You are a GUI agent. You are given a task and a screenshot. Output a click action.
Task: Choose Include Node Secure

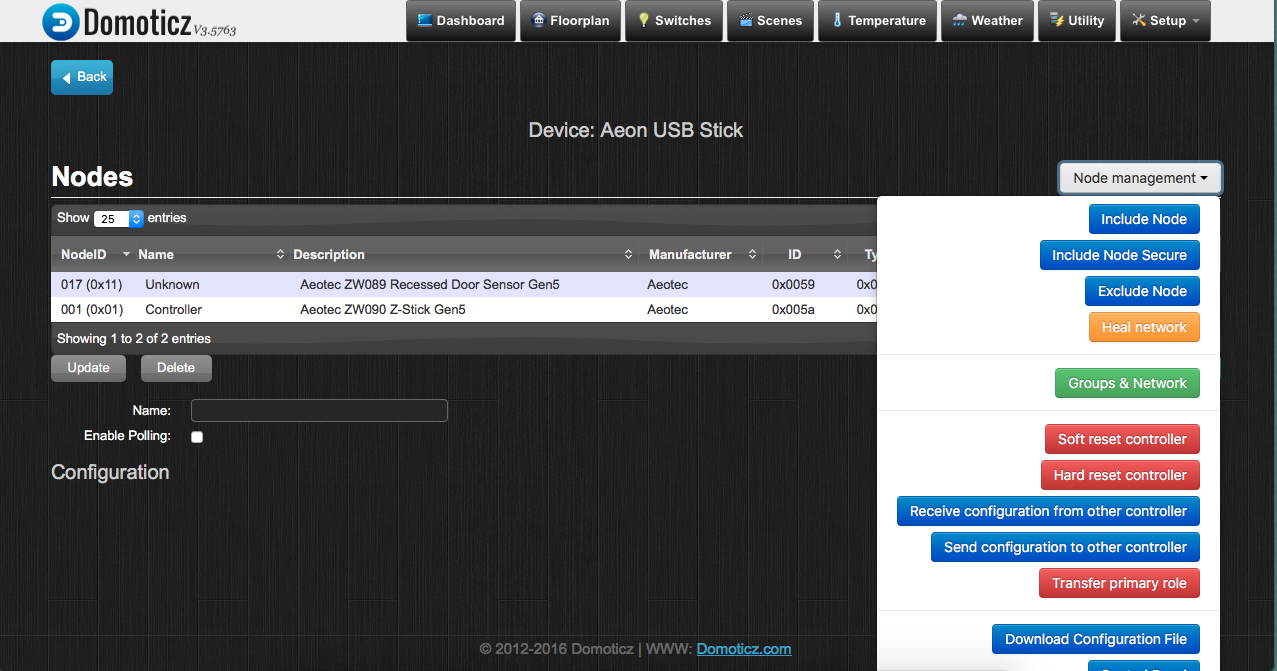pyautogui.click(x=1119, y=255)
